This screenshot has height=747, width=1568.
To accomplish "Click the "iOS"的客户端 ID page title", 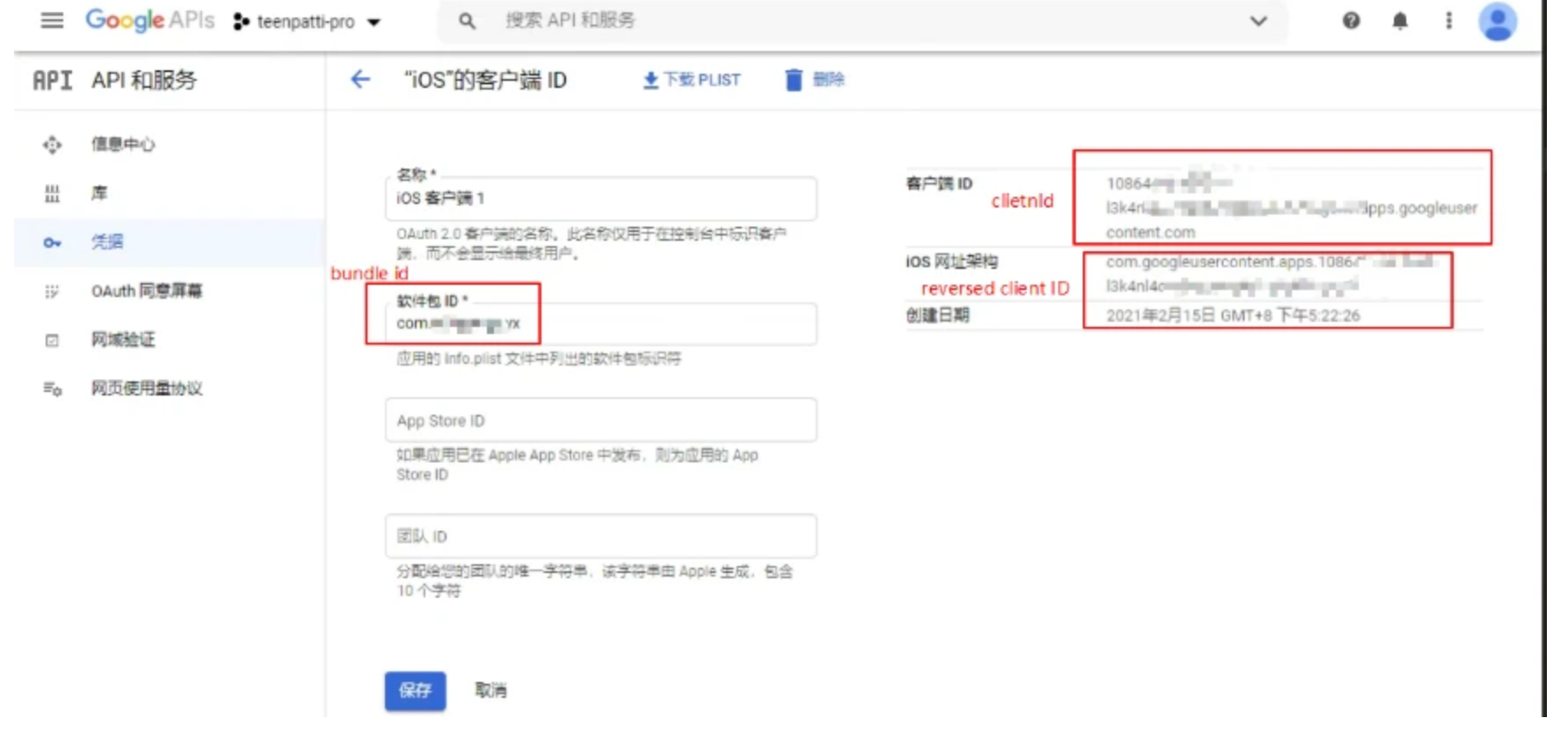I will [485, 80].
